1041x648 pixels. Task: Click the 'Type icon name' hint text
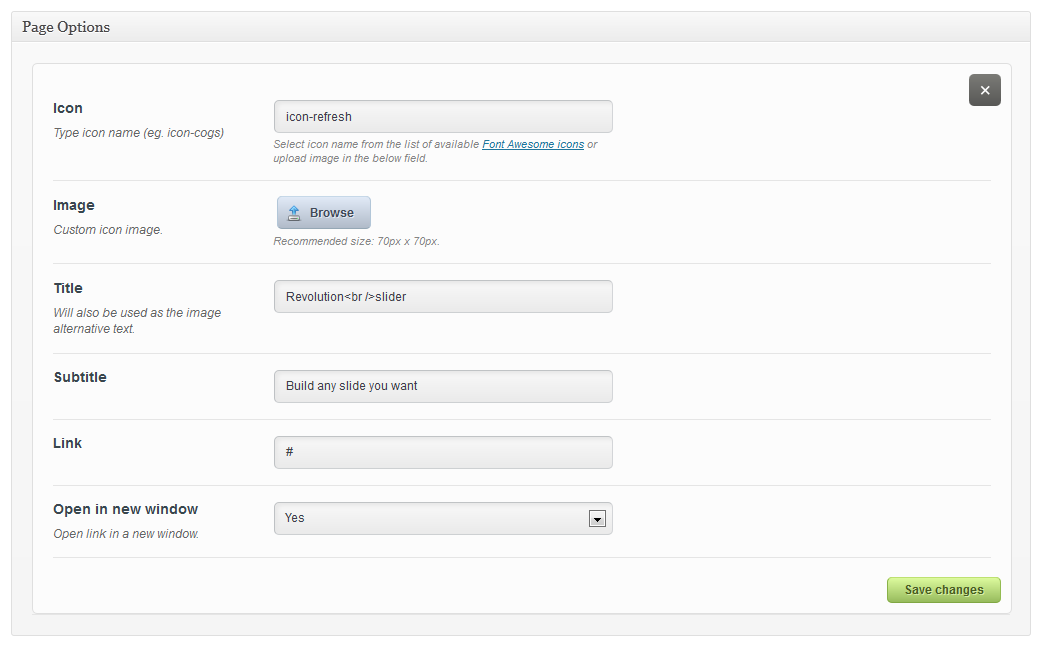(x=138, y=133)
